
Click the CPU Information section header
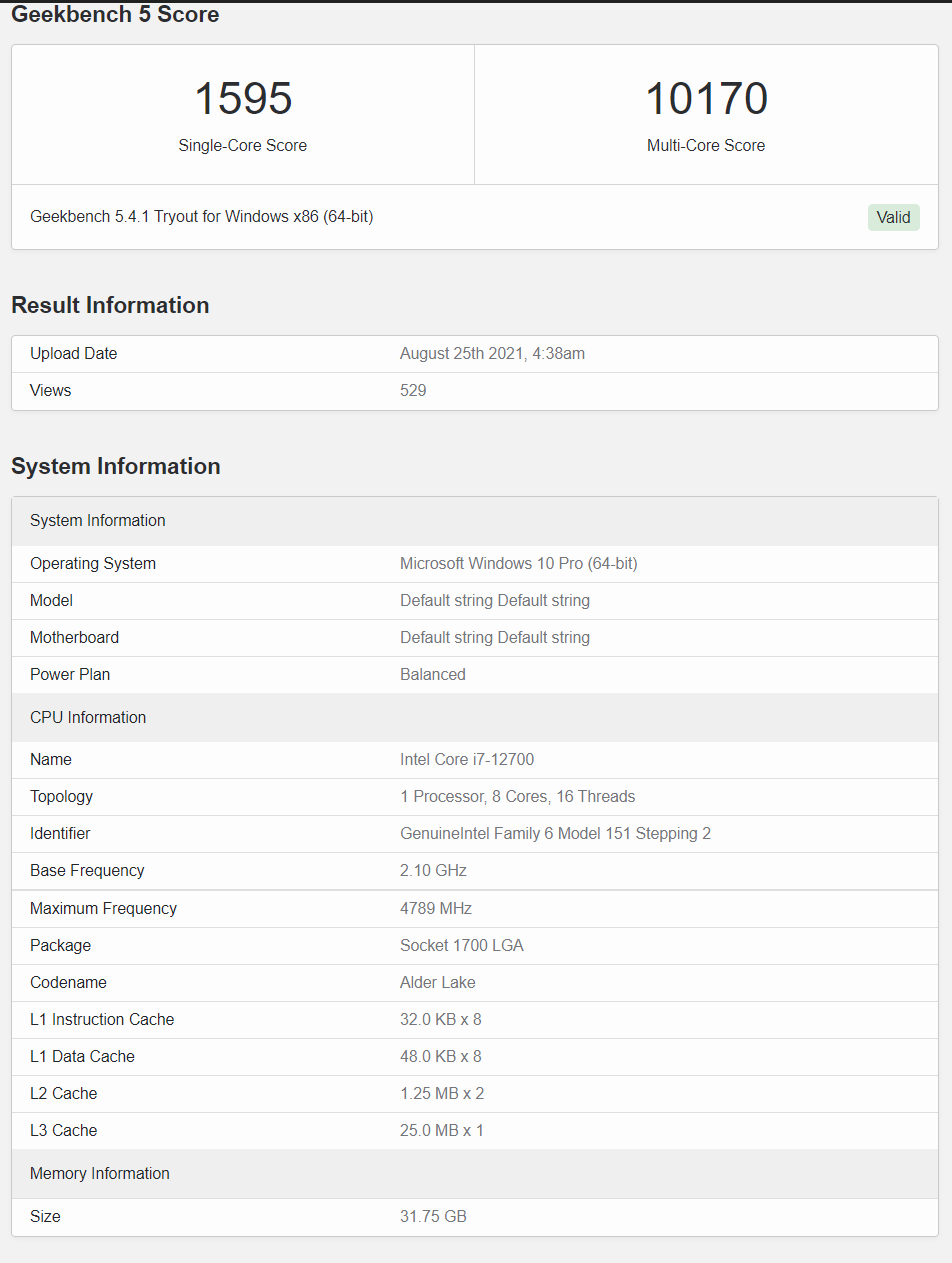(x=475, y=717)
